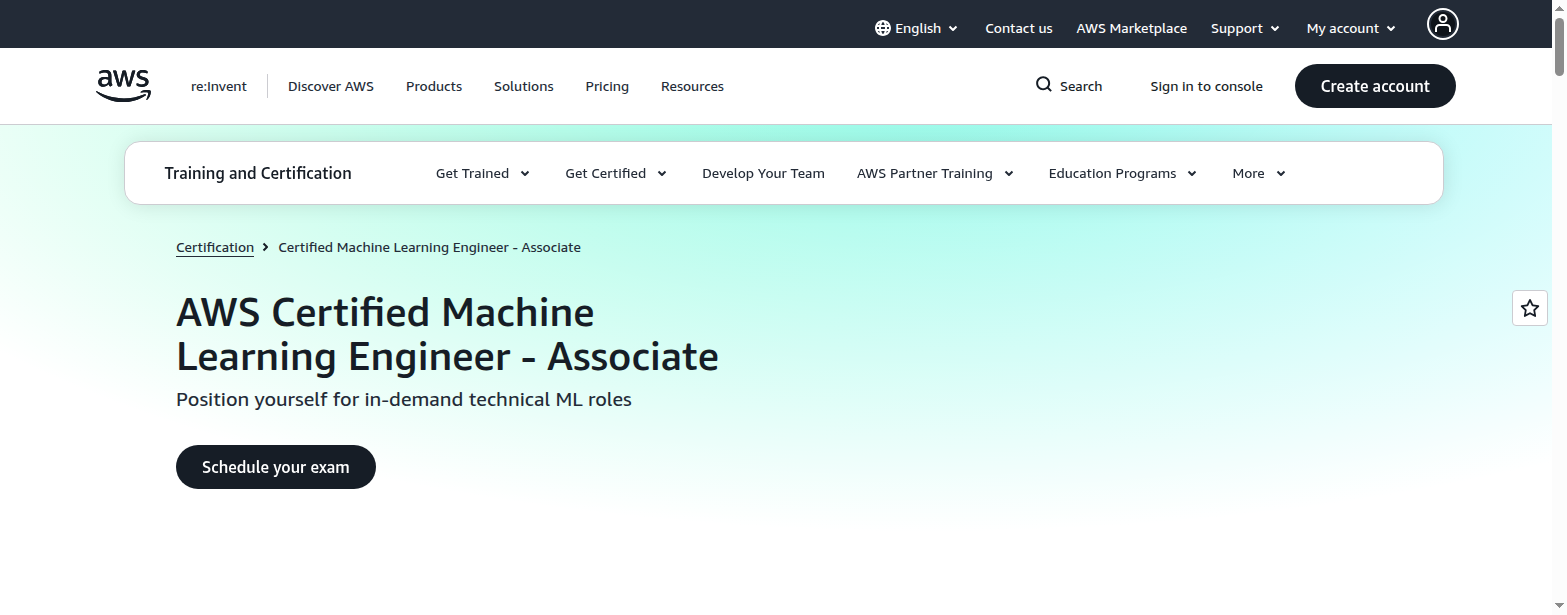The image size is (1567, 615).
Task: Expand the More menu
Action: click(1259, 173)
